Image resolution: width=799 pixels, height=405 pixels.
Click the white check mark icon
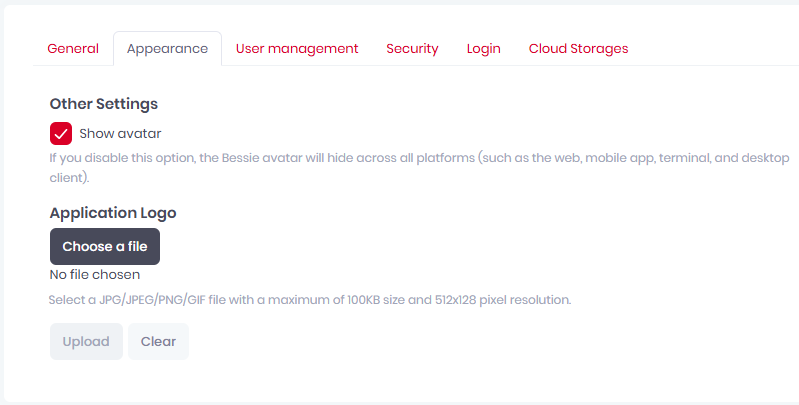[x=61, y=133]
